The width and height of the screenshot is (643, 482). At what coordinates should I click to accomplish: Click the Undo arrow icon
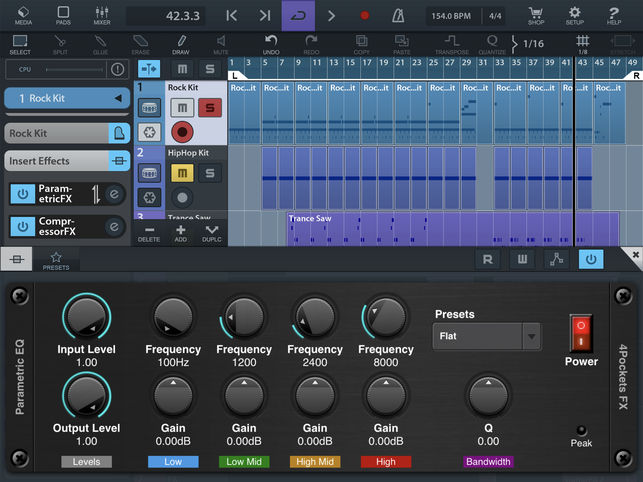(271, 44)
